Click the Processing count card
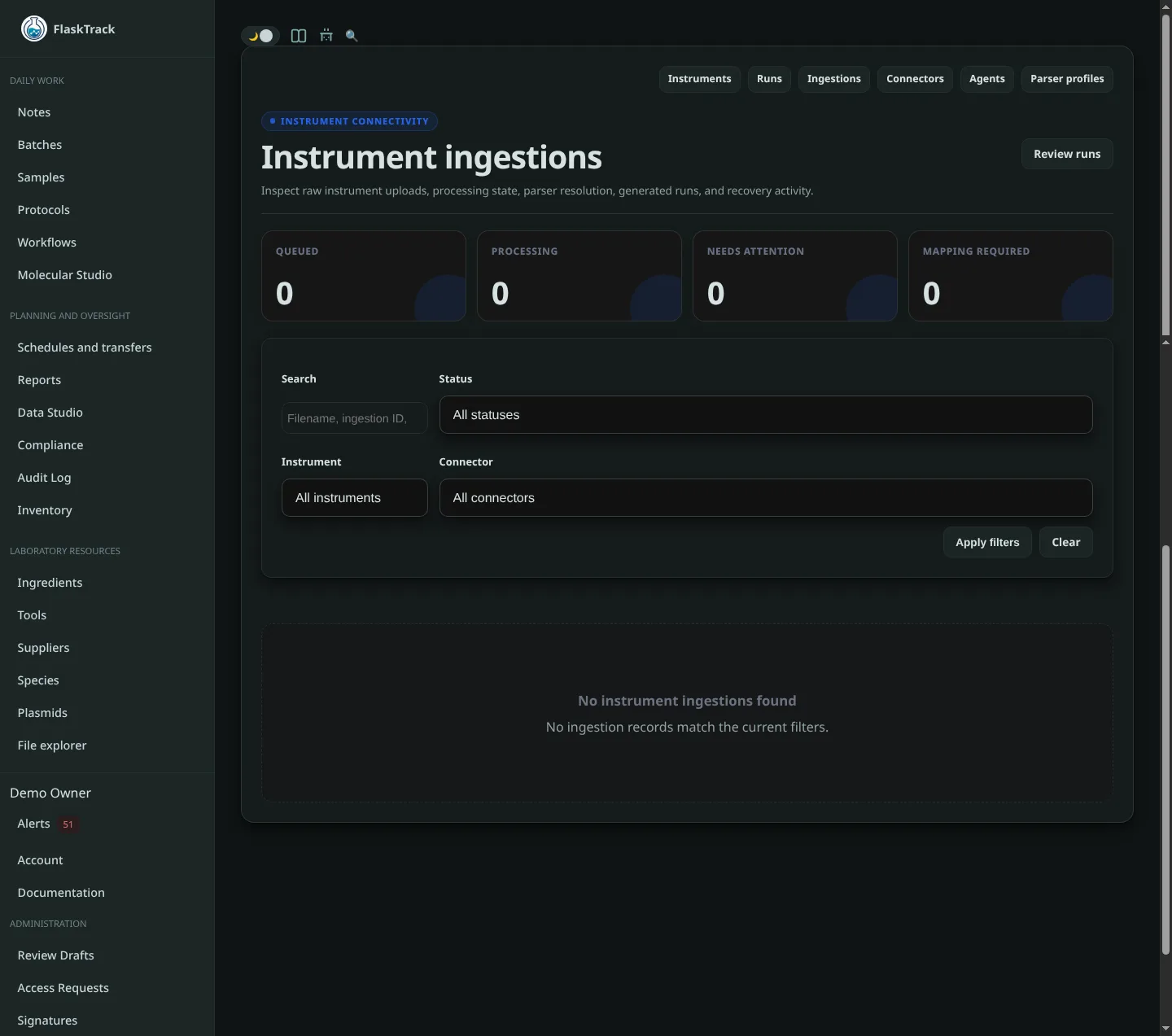 coord(579,276)
